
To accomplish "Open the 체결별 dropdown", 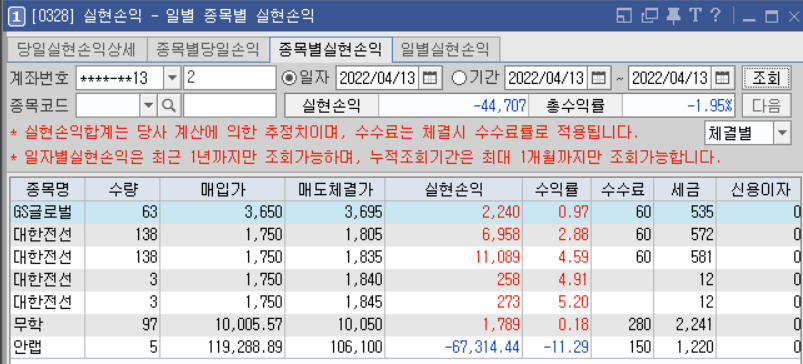I will (782, 133).
